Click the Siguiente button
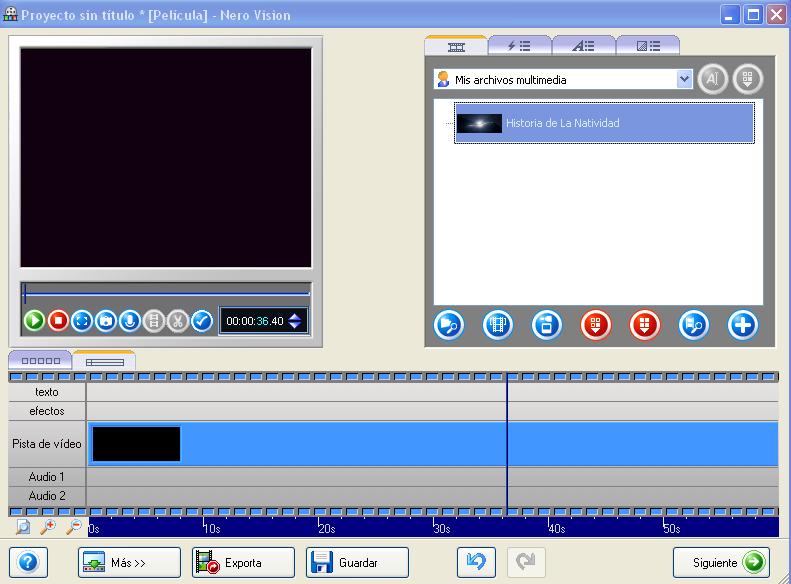Image resolution: width=791 pixels, height=584 pixels. (x=721, y=562)
